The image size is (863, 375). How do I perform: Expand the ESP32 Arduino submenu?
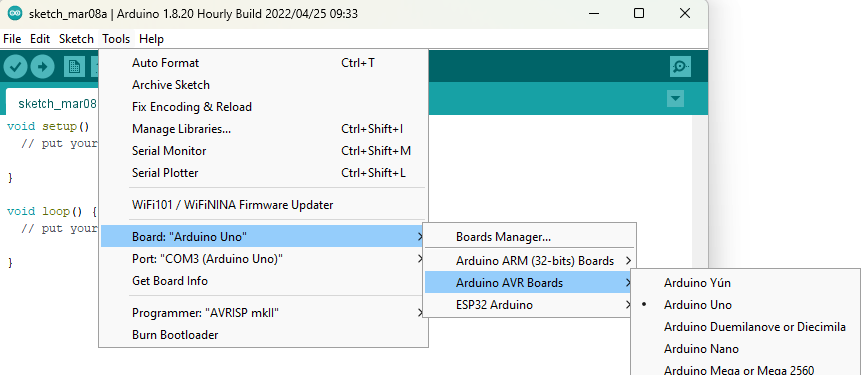point(529,305)
